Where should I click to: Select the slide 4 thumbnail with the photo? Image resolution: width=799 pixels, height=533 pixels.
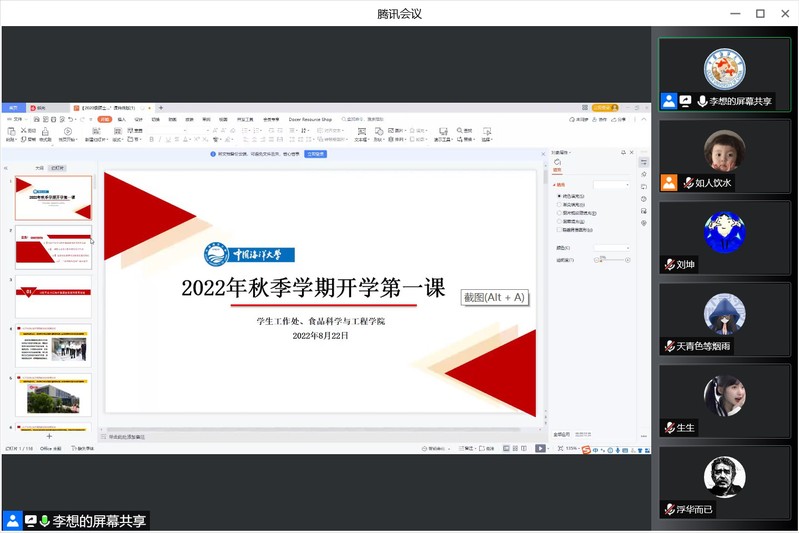[x=54, y=346]
